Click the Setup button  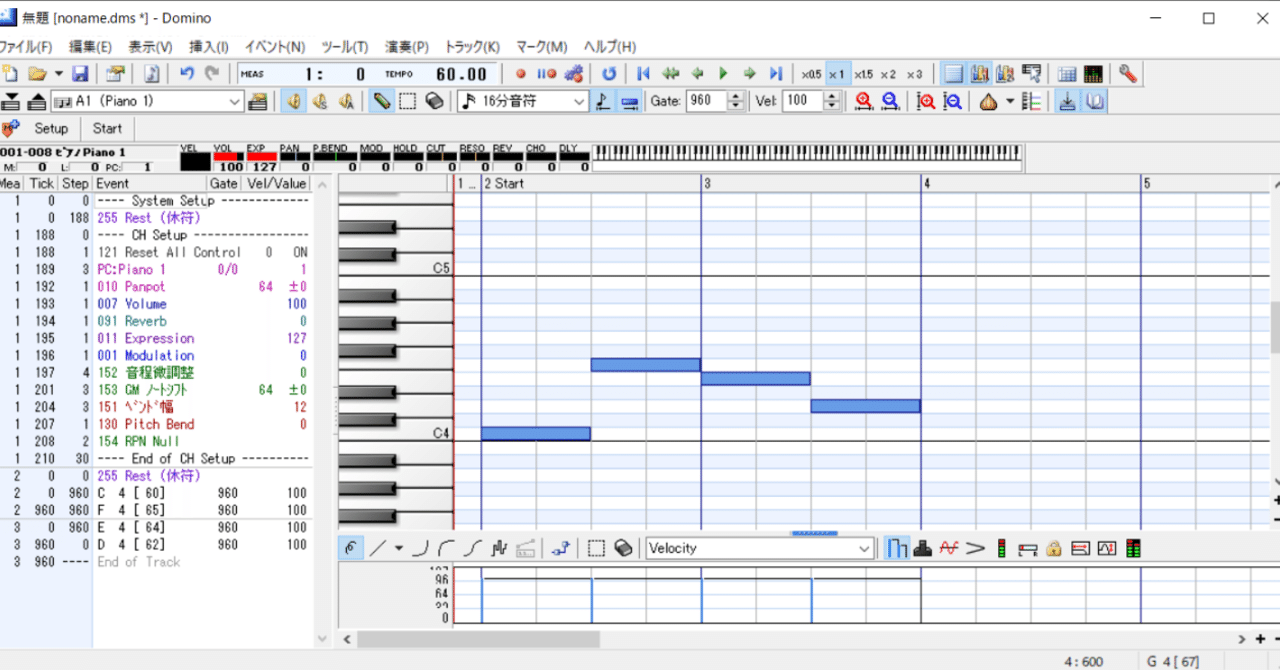(x=51, y=128)
